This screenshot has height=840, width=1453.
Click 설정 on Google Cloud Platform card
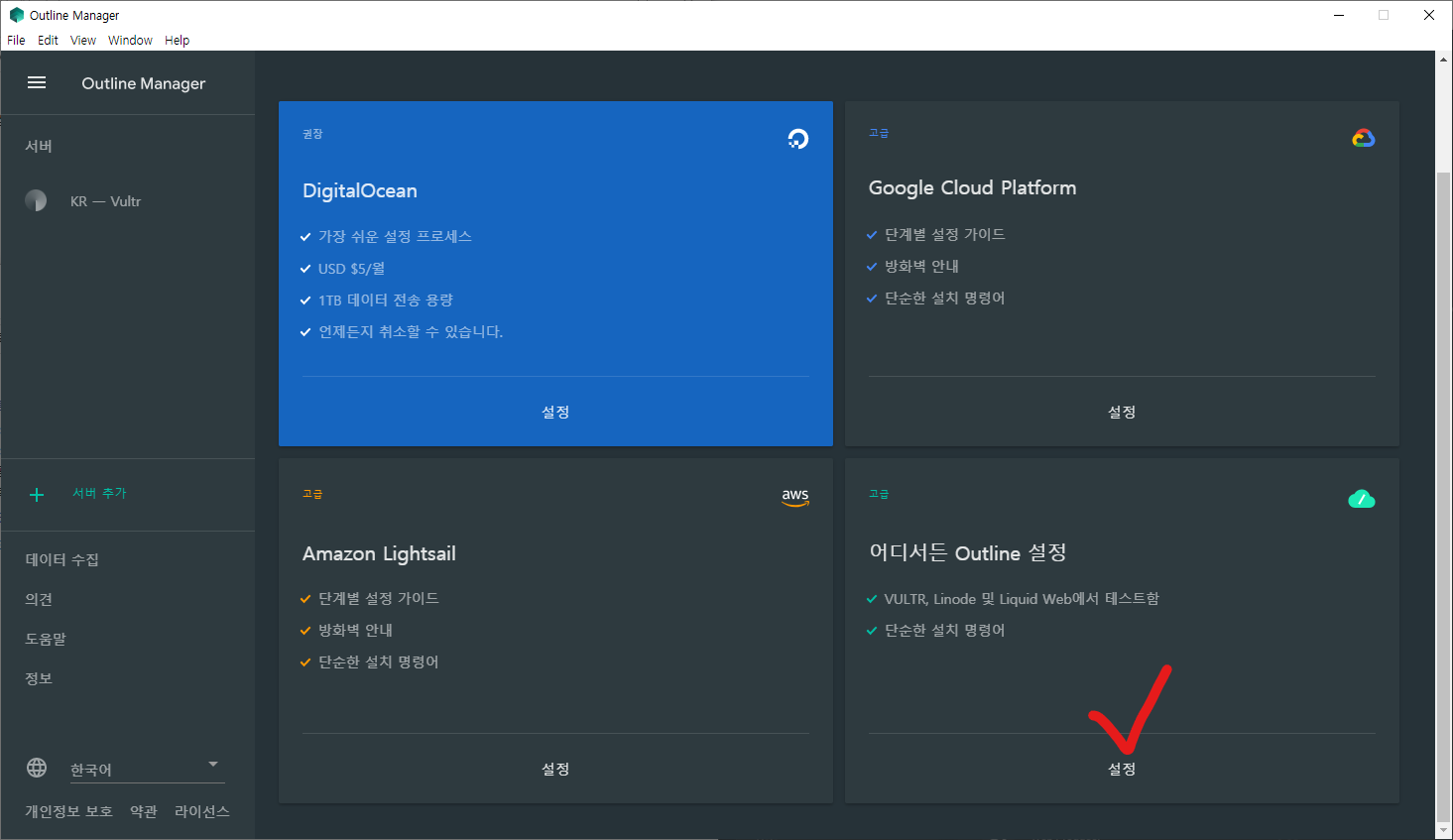click(x=1122, y=412)
